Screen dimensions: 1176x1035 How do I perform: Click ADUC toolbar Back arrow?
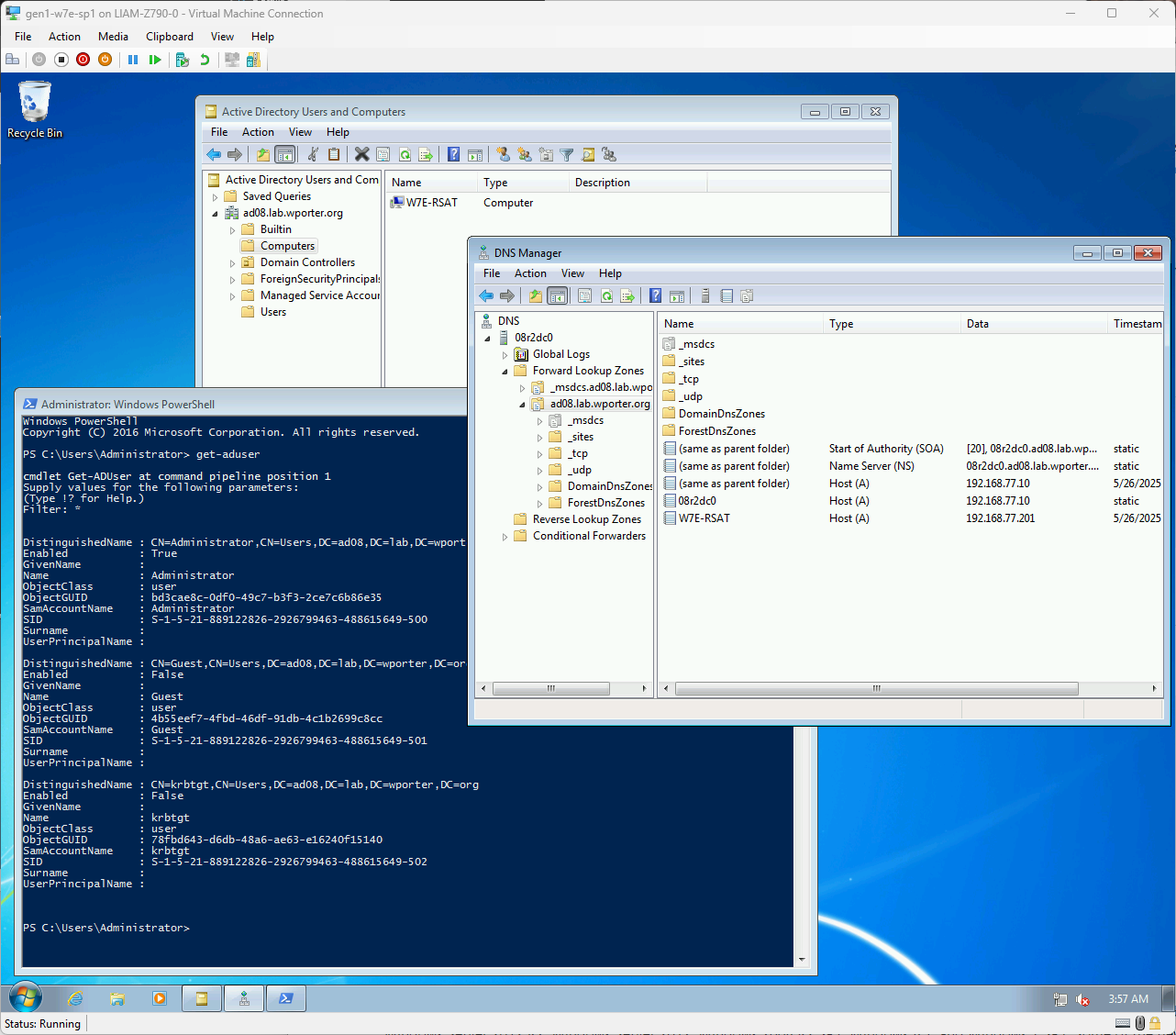(x=214, y=154)
